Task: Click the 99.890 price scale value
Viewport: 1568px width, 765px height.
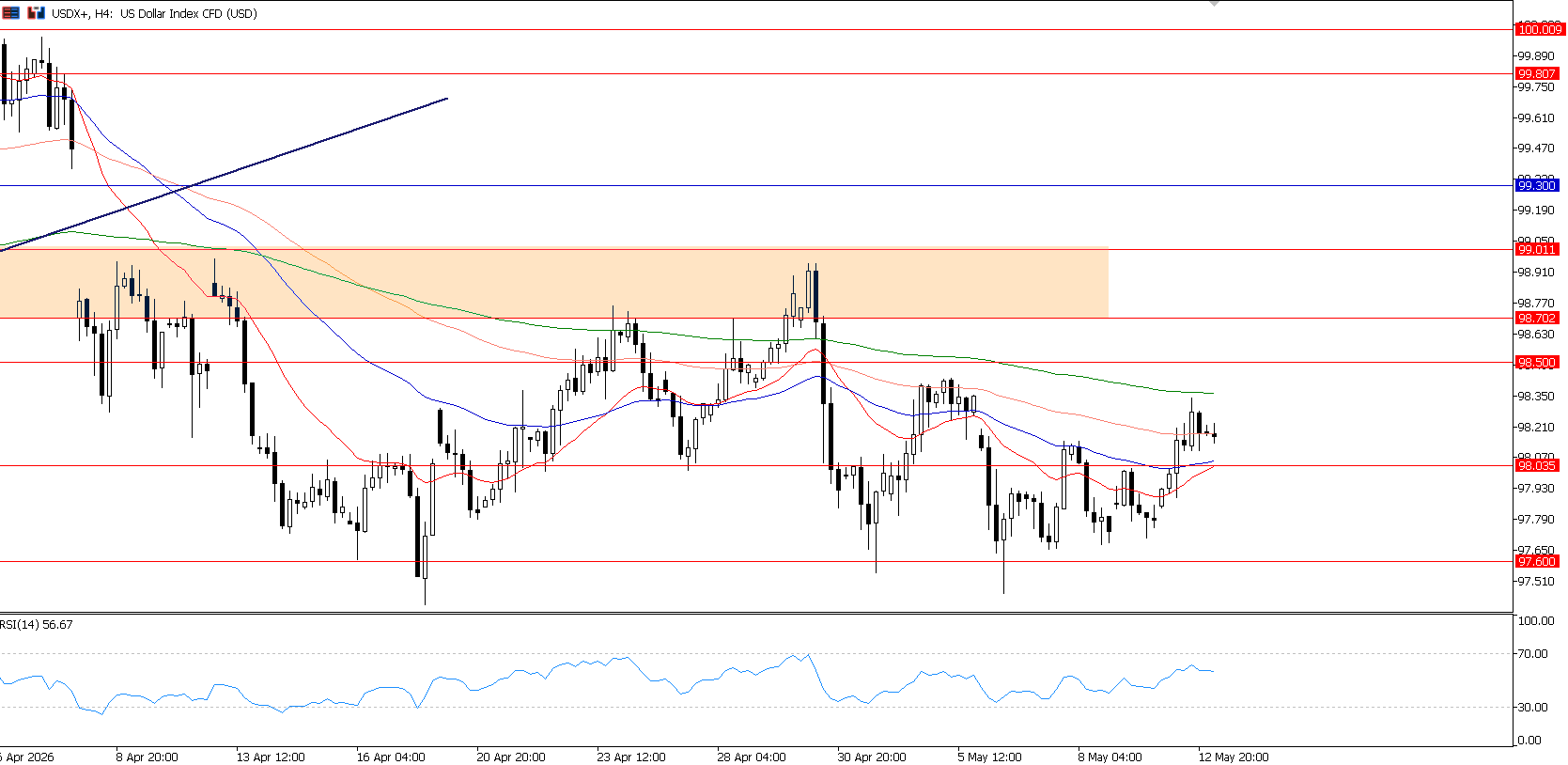Action: click(1536, 56)
